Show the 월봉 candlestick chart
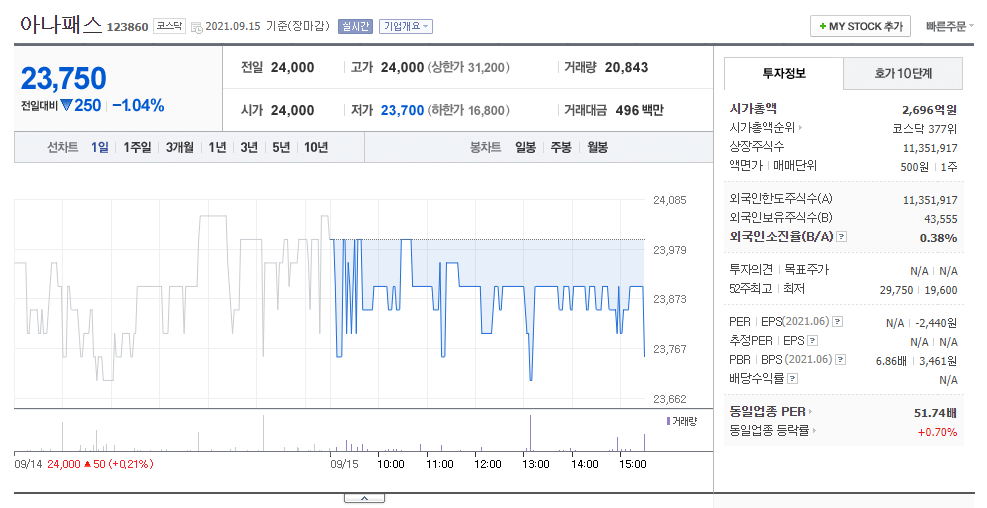 (x=597, y=147)
